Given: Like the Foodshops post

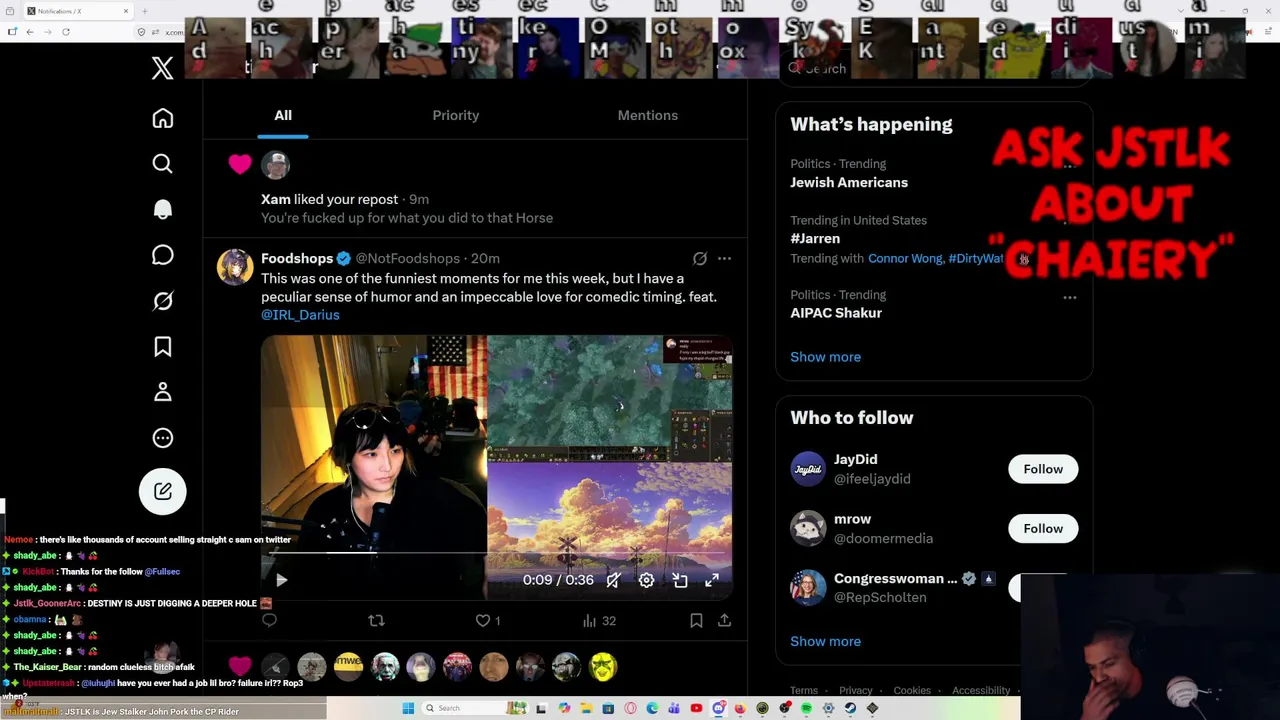Looking at the screenshot, I should tap(488, 621).
